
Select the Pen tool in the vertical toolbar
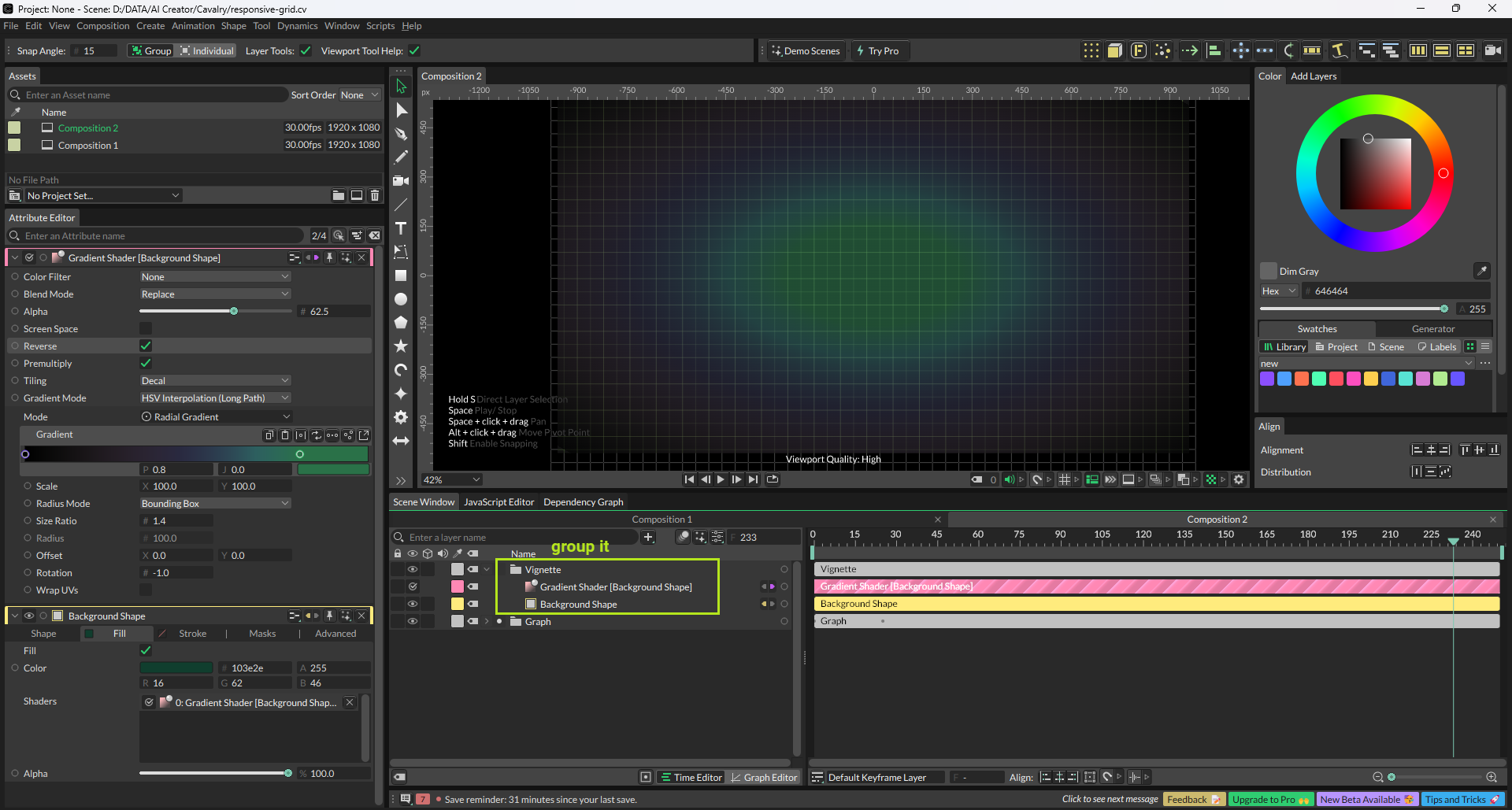401,134
